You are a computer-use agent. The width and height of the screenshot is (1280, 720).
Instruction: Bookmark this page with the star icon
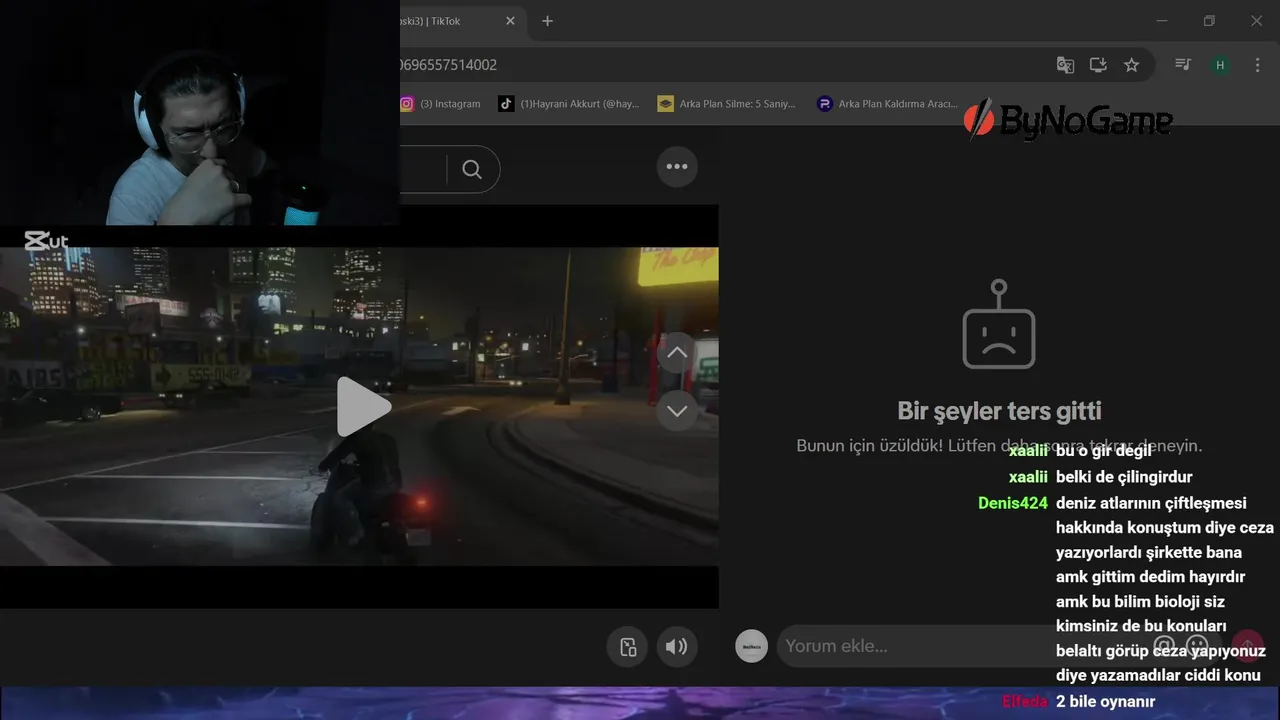pyautogui.click(x=1131, y=65)
